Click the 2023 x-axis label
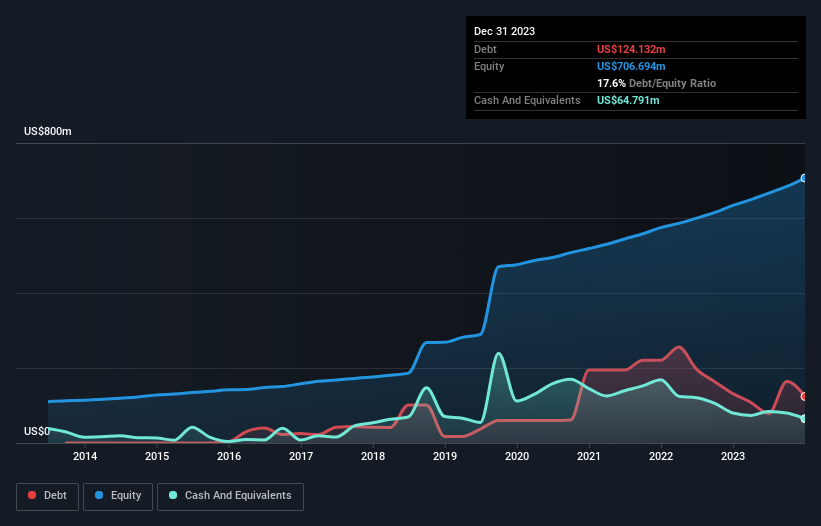Viewport: 821px width, 526px height. click(733, 456)
